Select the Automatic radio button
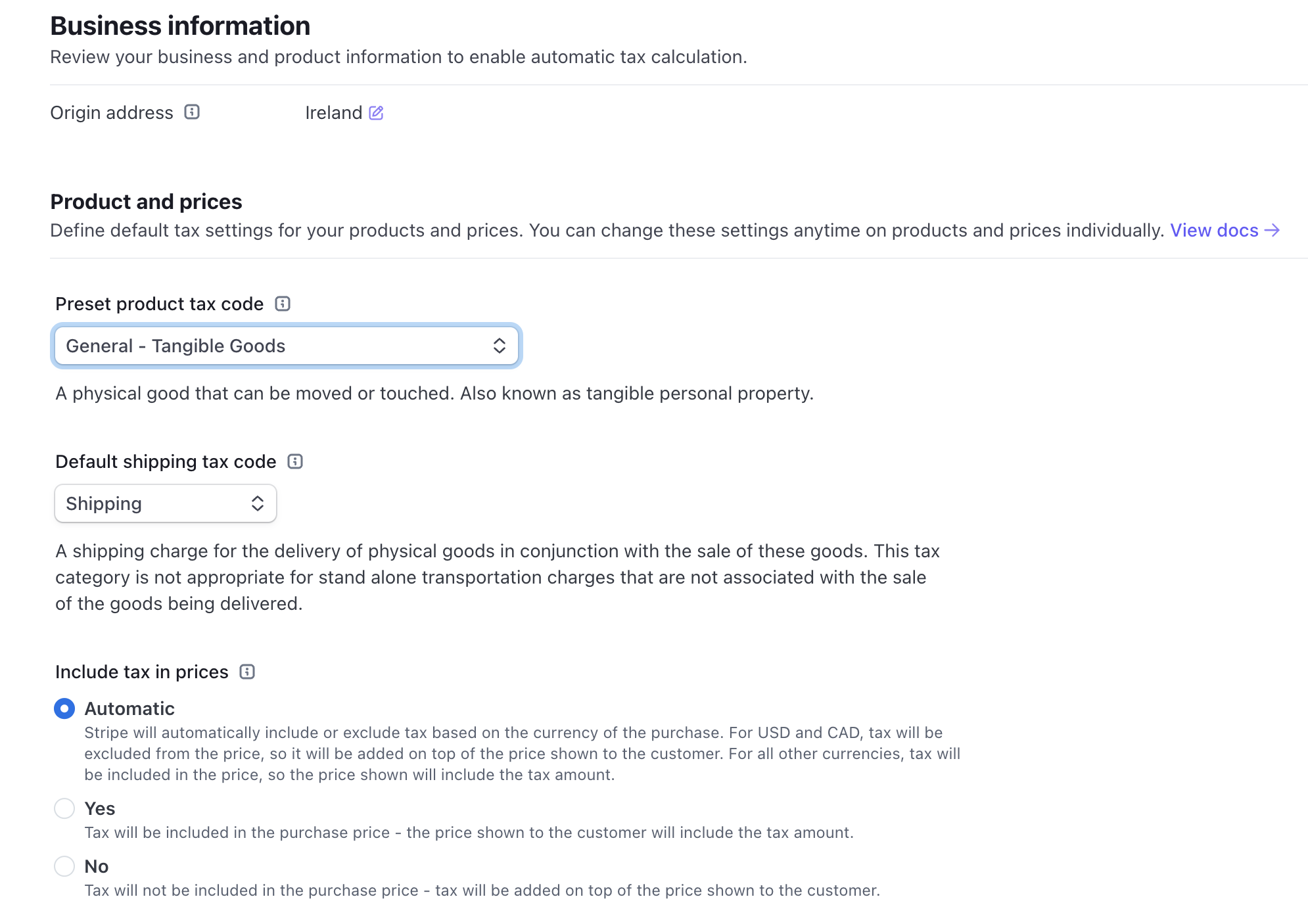 pos(63,709)
